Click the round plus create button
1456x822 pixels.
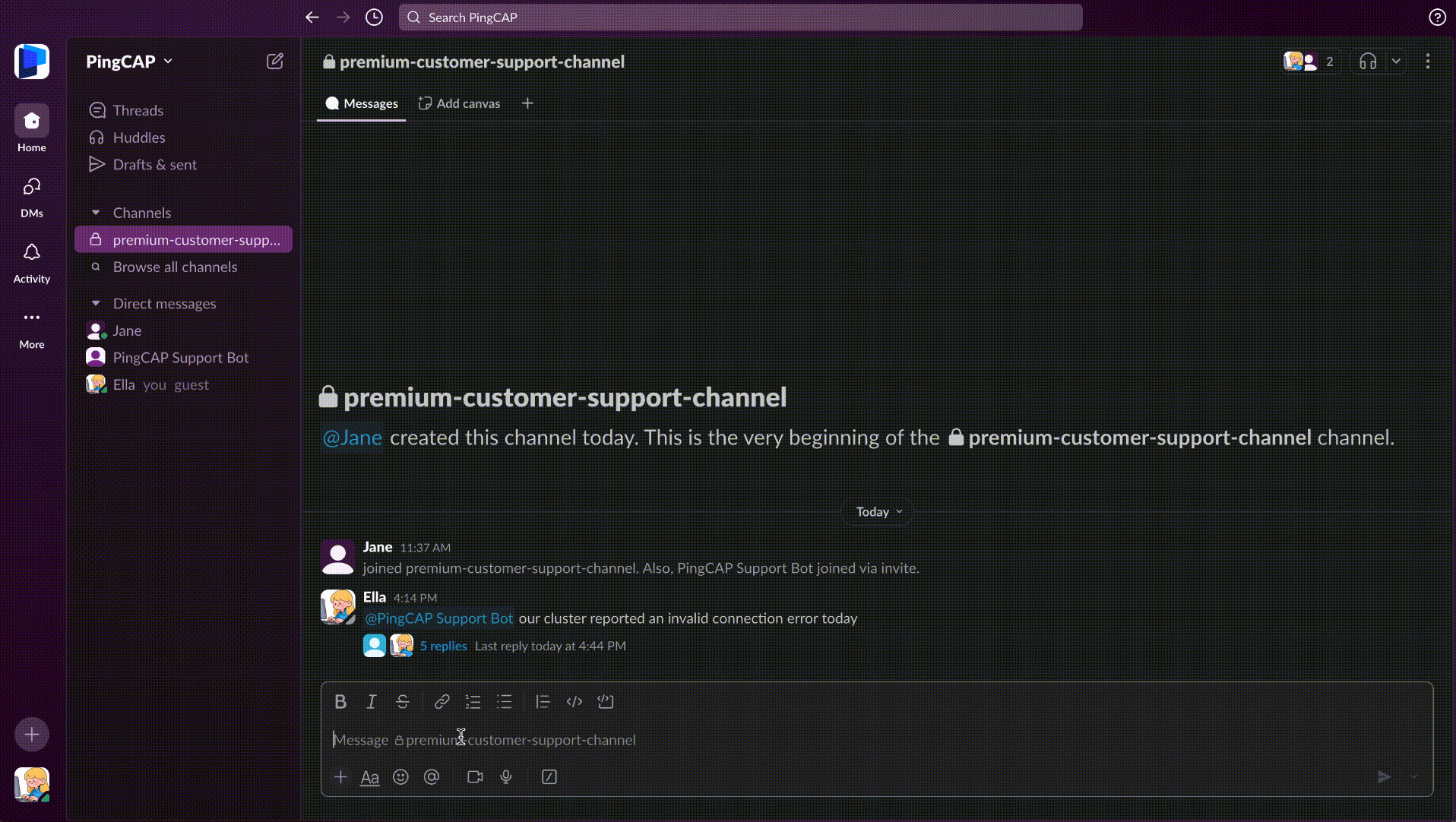[x=32, y=735]
